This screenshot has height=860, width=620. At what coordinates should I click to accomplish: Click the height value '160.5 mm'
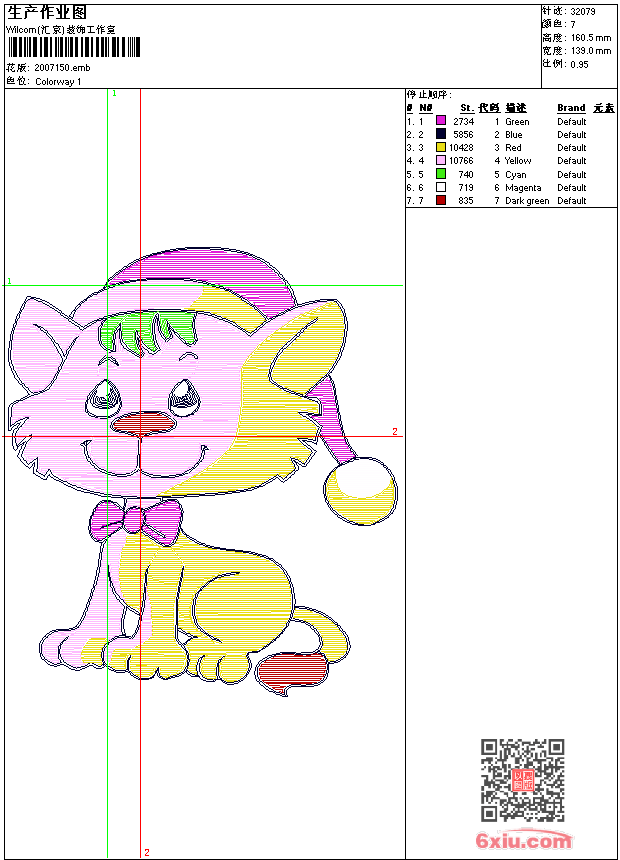(x=590, y=38)
